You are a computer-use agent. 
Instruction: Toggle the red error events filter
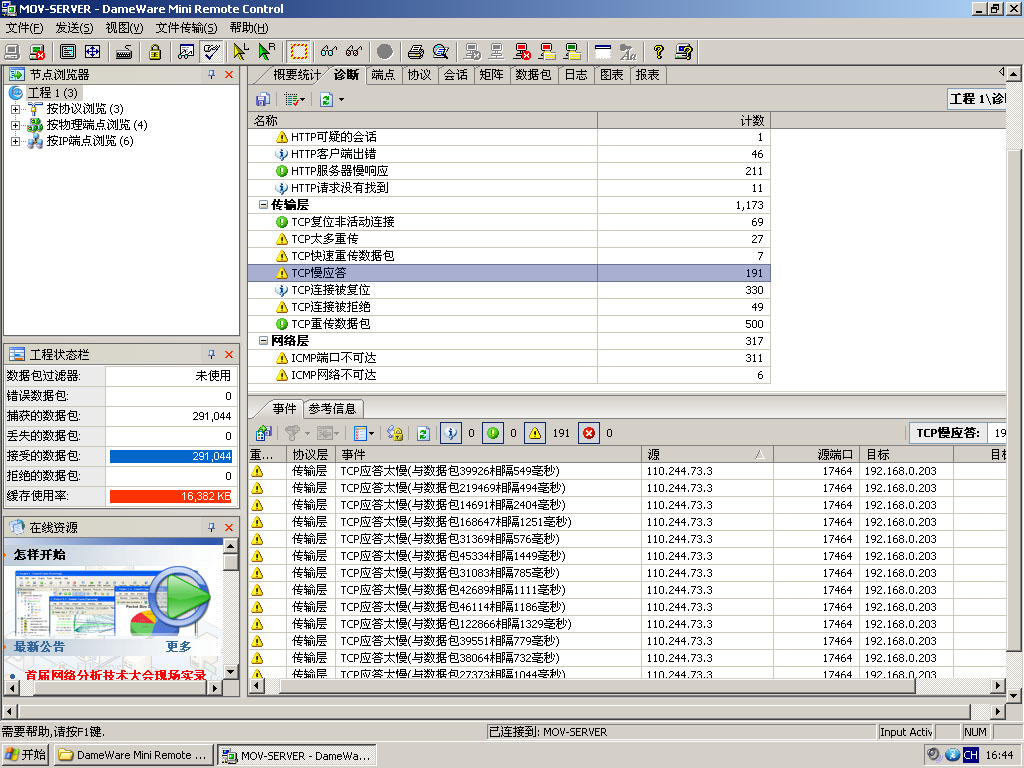click(x=588, y=433)
